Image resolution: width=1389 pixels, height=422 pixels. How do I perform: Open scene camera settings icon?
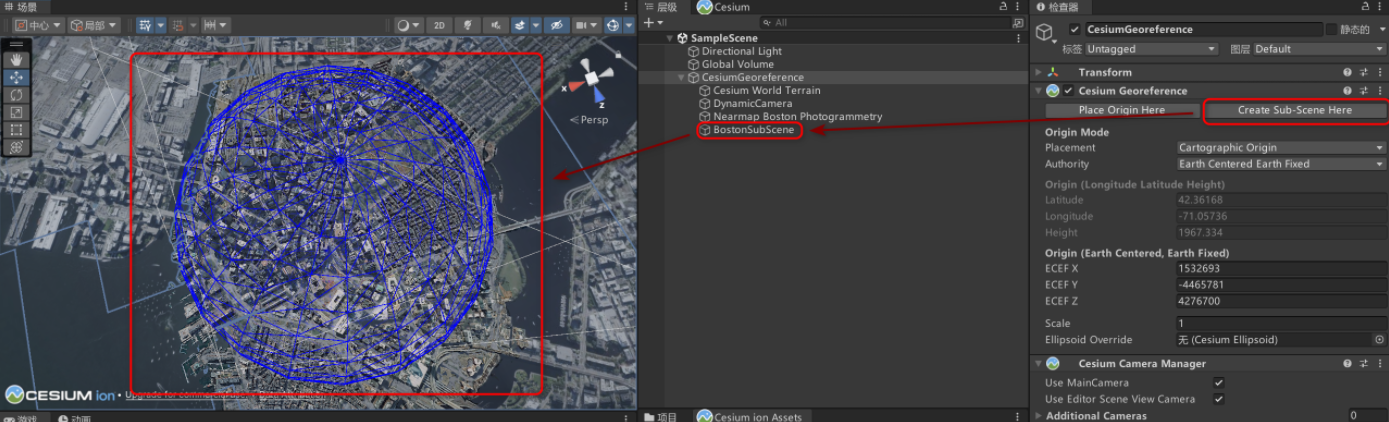(582, 25)
